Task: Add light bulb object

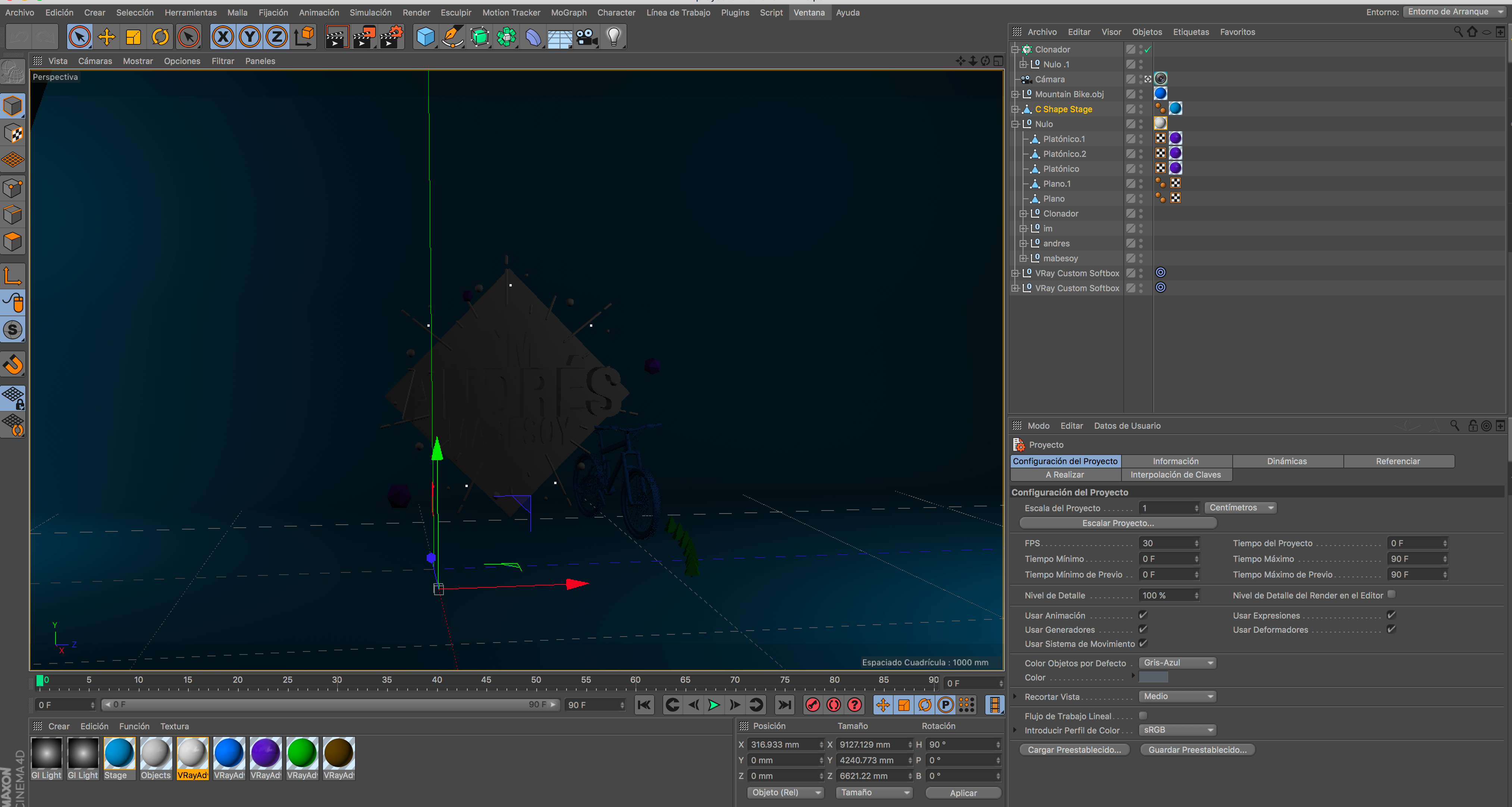Action: point(614,37)
